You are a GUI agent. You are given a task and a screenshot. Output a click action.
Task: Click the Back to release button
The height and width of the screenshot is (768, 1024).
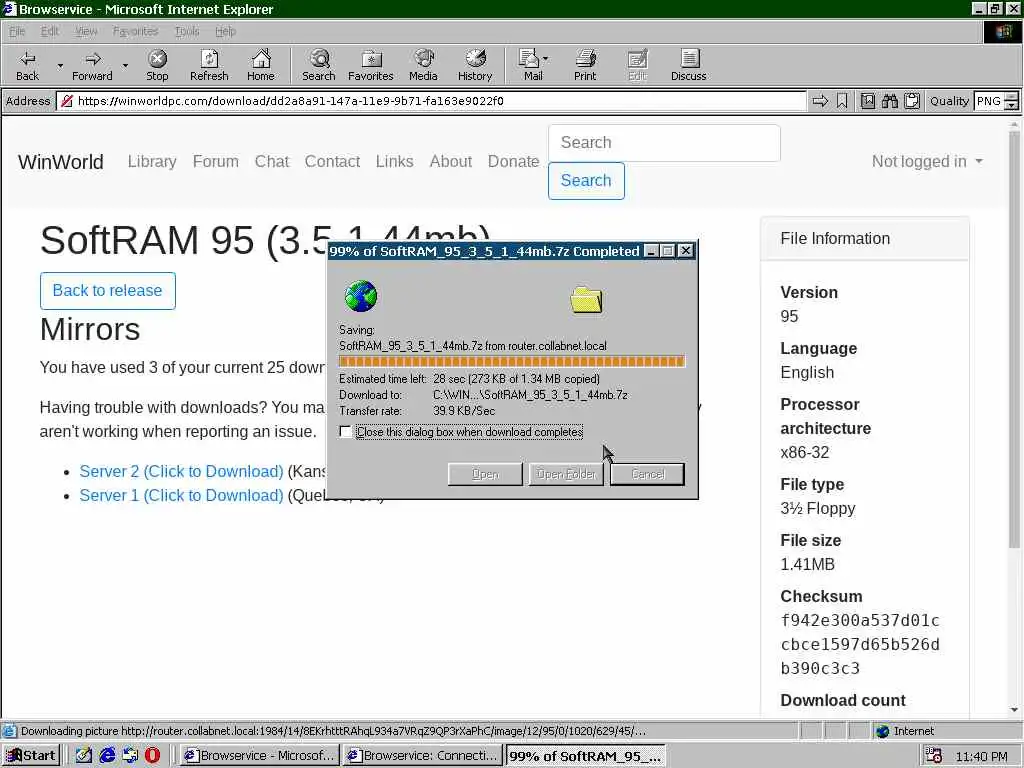tap(108, 291)
